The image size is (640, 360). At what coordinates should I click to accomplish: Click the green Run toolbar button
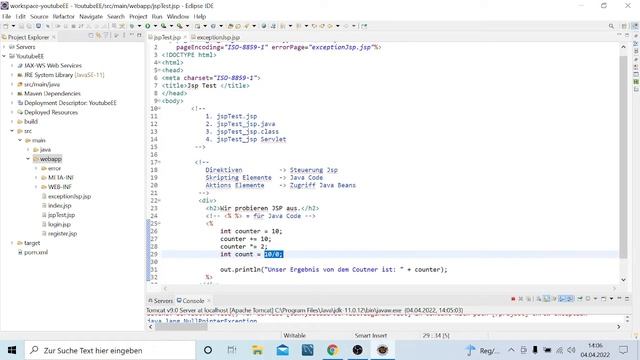[148, 26]
